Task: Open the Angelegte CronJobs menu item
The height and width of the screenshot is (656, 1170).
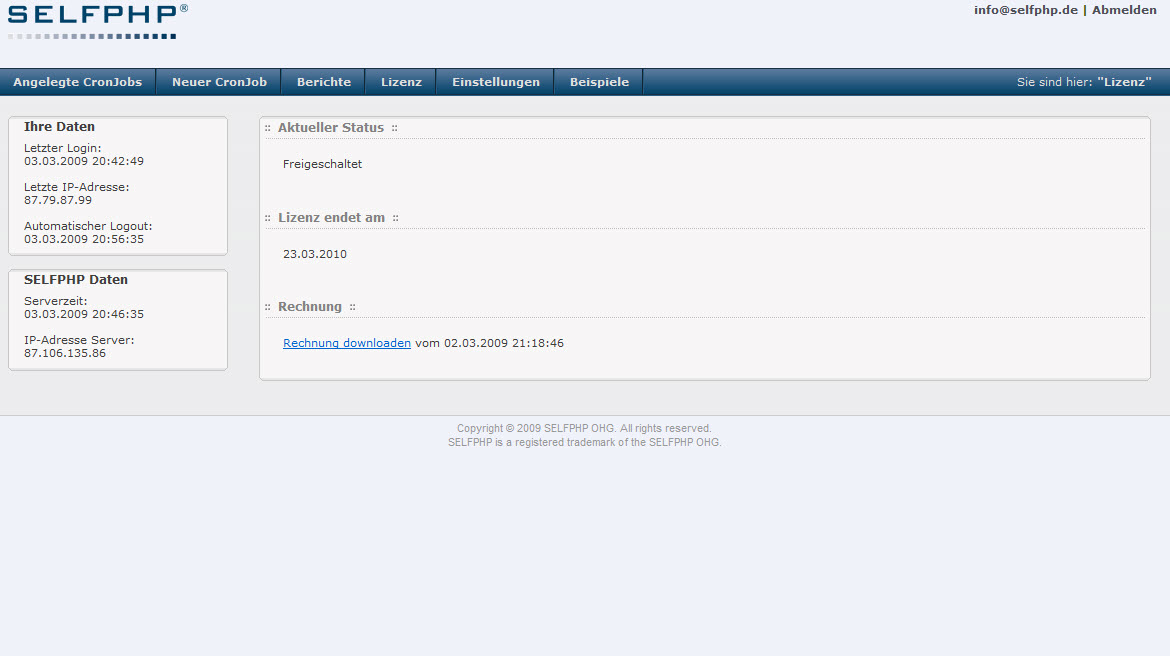Action: point(77,82)
